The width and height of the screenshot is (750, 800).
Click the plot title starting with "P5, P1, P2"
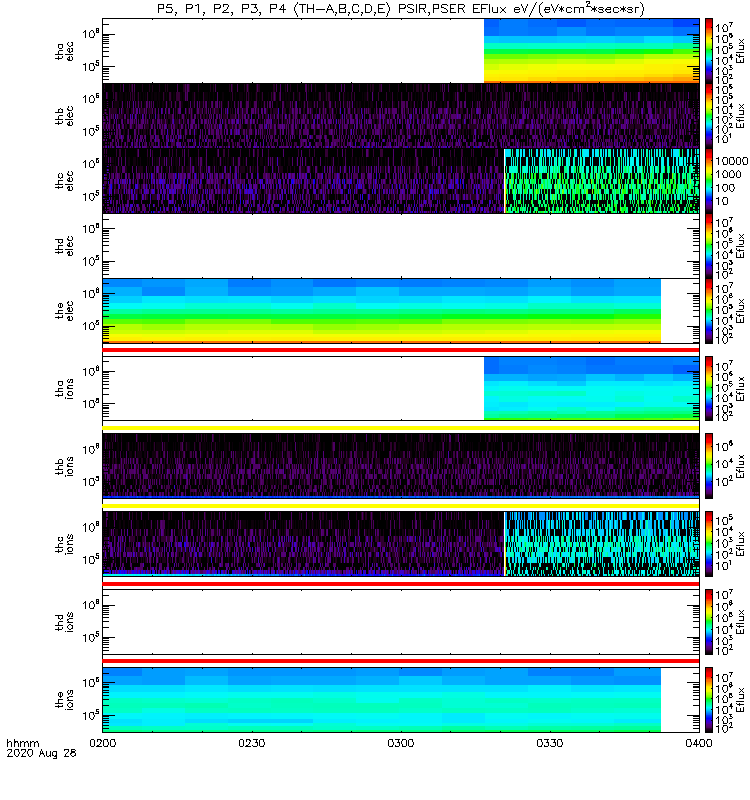(401, 9)
